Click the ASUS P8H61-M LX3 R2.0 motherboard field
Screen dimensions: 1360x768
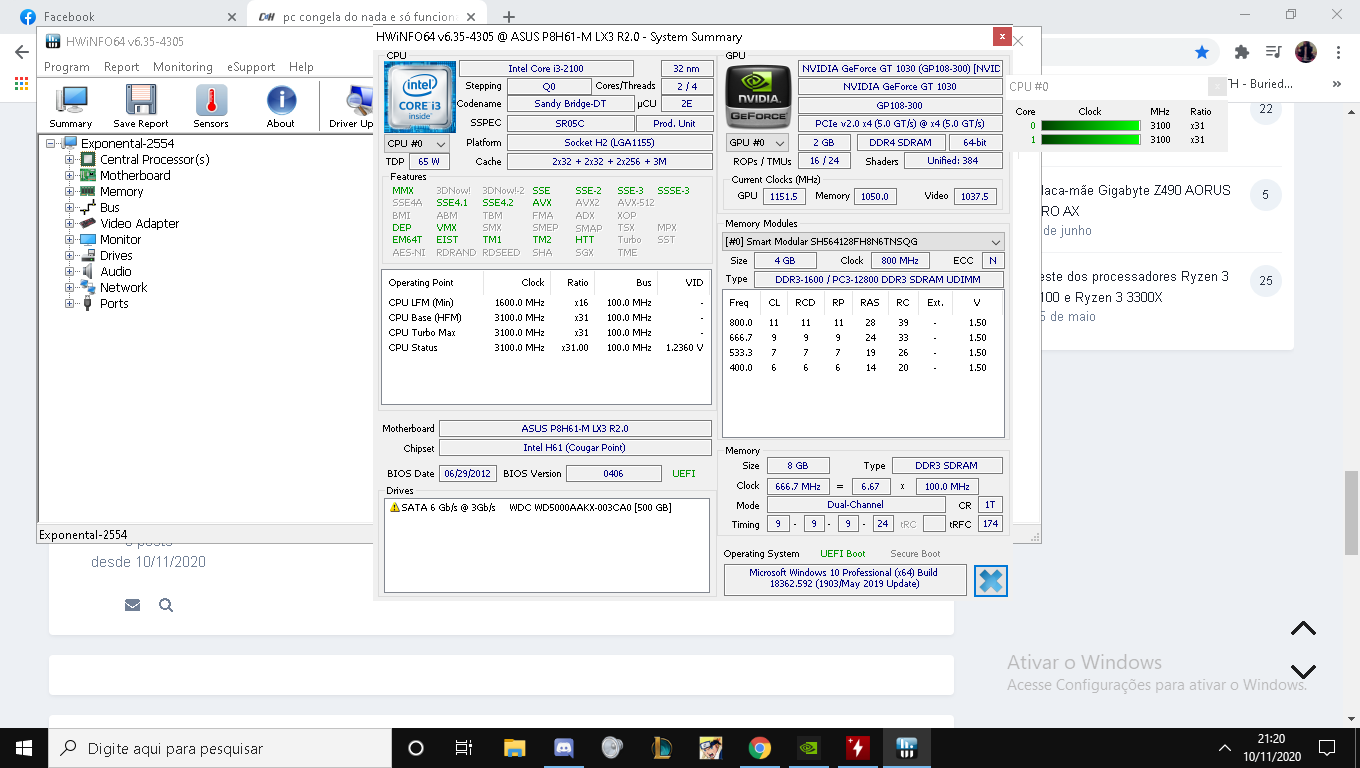(575, 428)
